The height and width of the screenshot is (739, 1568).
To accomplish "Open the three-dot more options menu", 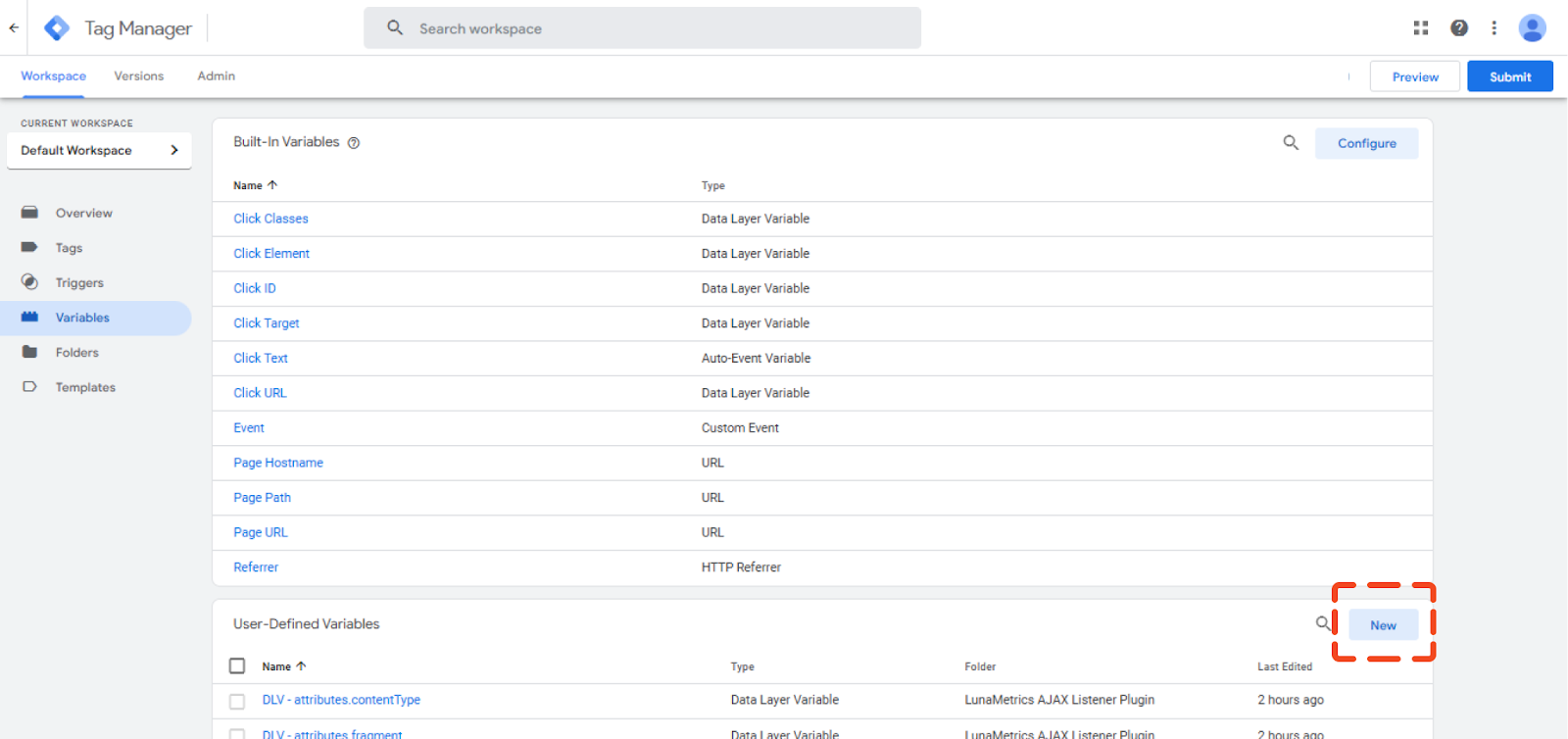I will pos(1494,28).
